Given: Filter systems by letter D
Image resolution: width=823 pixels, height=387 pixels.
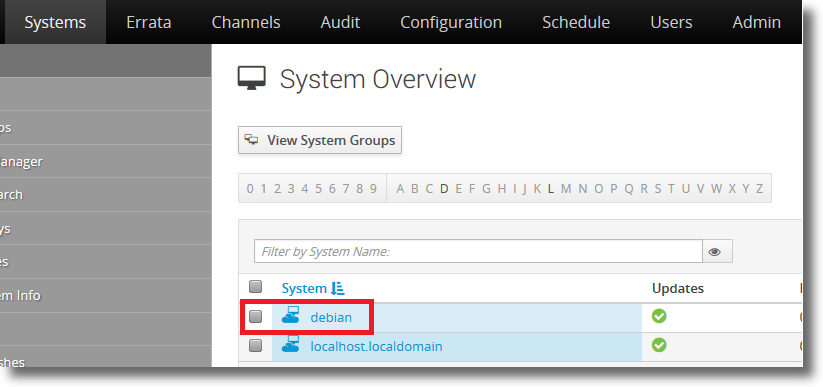Looking at the screenshot, I should click(x=444, y=189).
